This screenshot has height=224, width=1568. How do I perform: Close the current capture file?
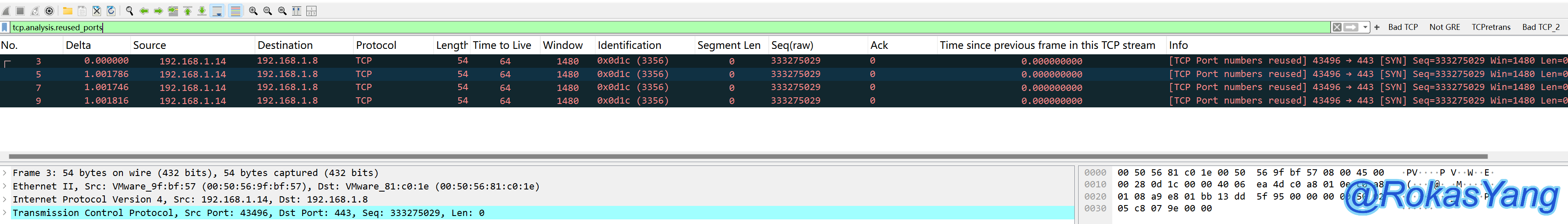[x=96, y=11]
